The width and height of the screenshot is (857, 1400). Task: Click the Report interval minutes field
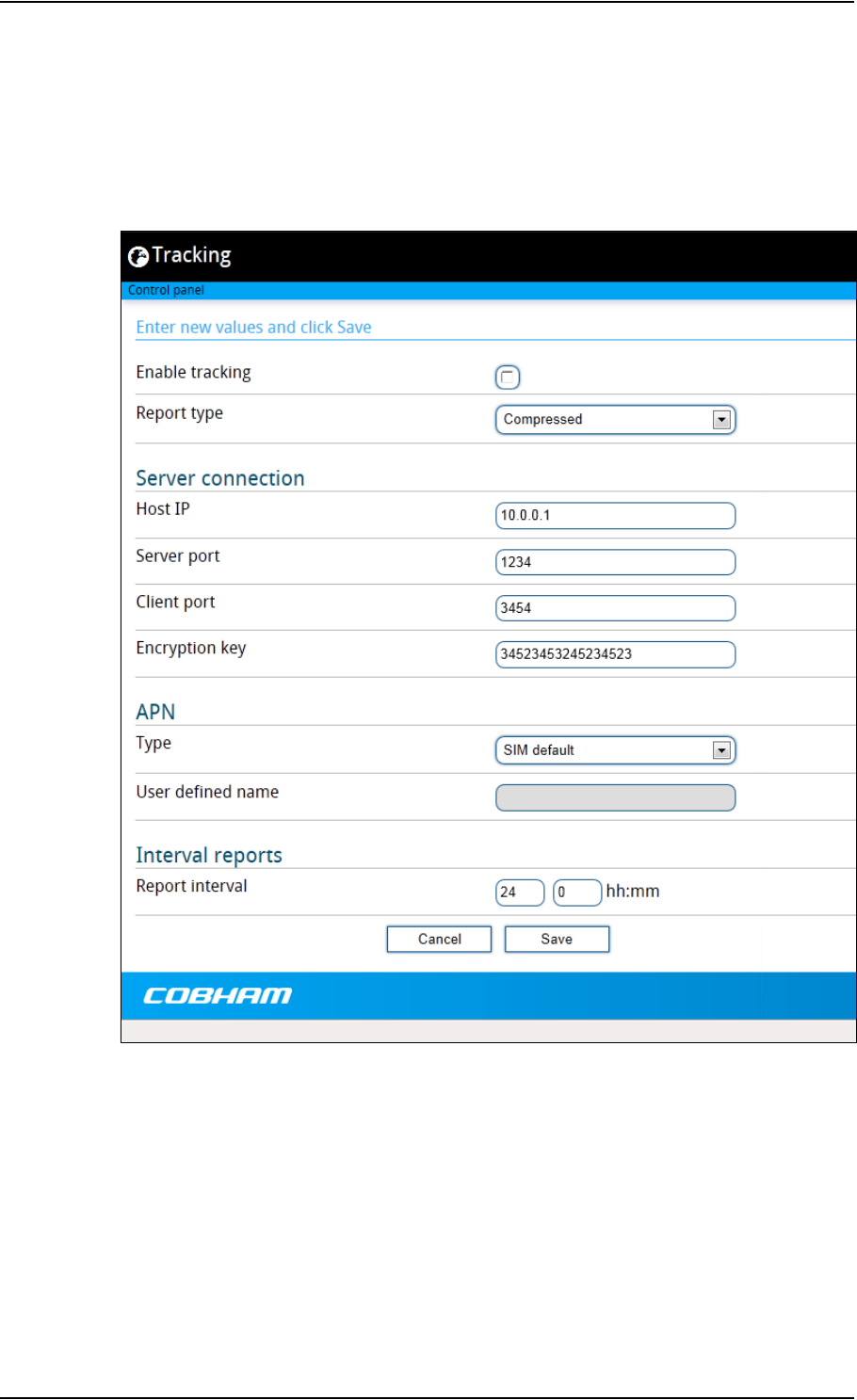577,893
